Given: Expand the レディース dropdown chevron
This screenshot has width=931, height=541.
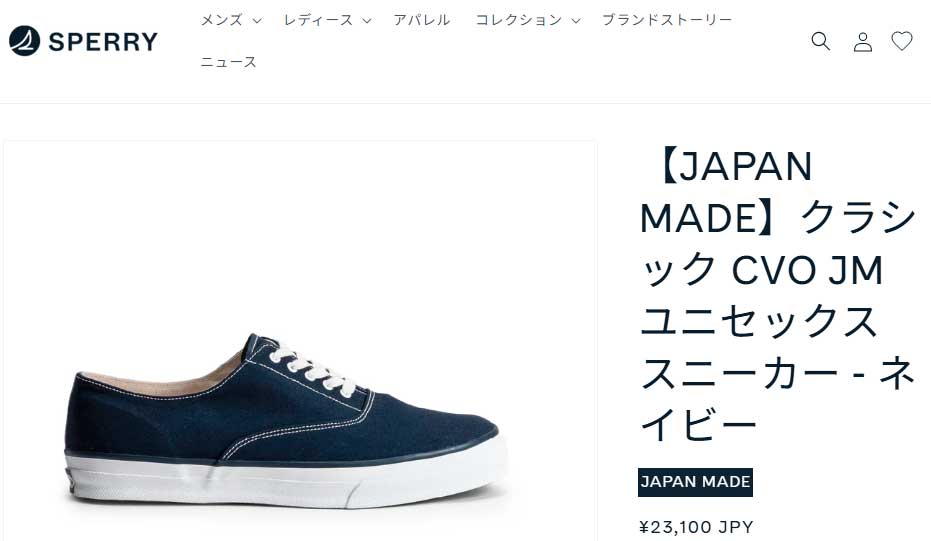Looking at the screenshot, I should (x=367, y=21).
